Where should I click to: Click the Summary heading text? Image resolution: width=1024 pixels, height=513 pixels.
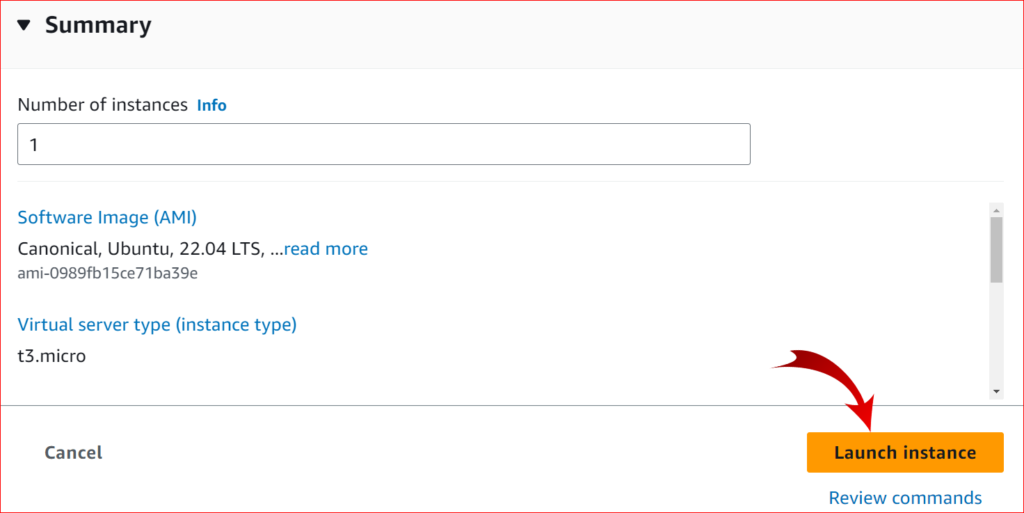tap(98, 25)
